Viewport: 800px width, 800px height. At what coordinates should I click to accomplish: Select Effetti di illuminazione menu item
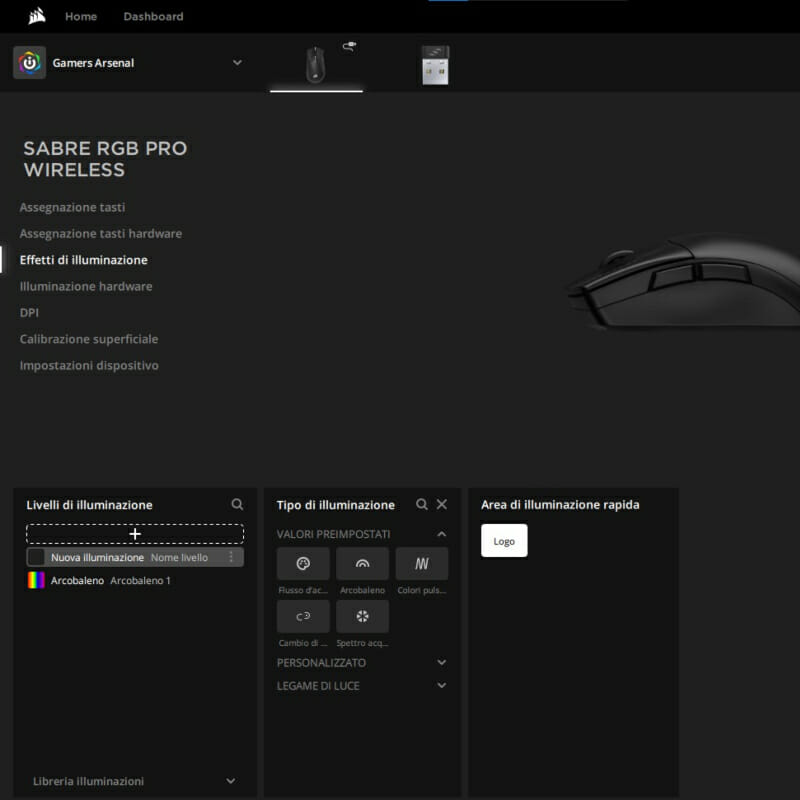(84, 260)
